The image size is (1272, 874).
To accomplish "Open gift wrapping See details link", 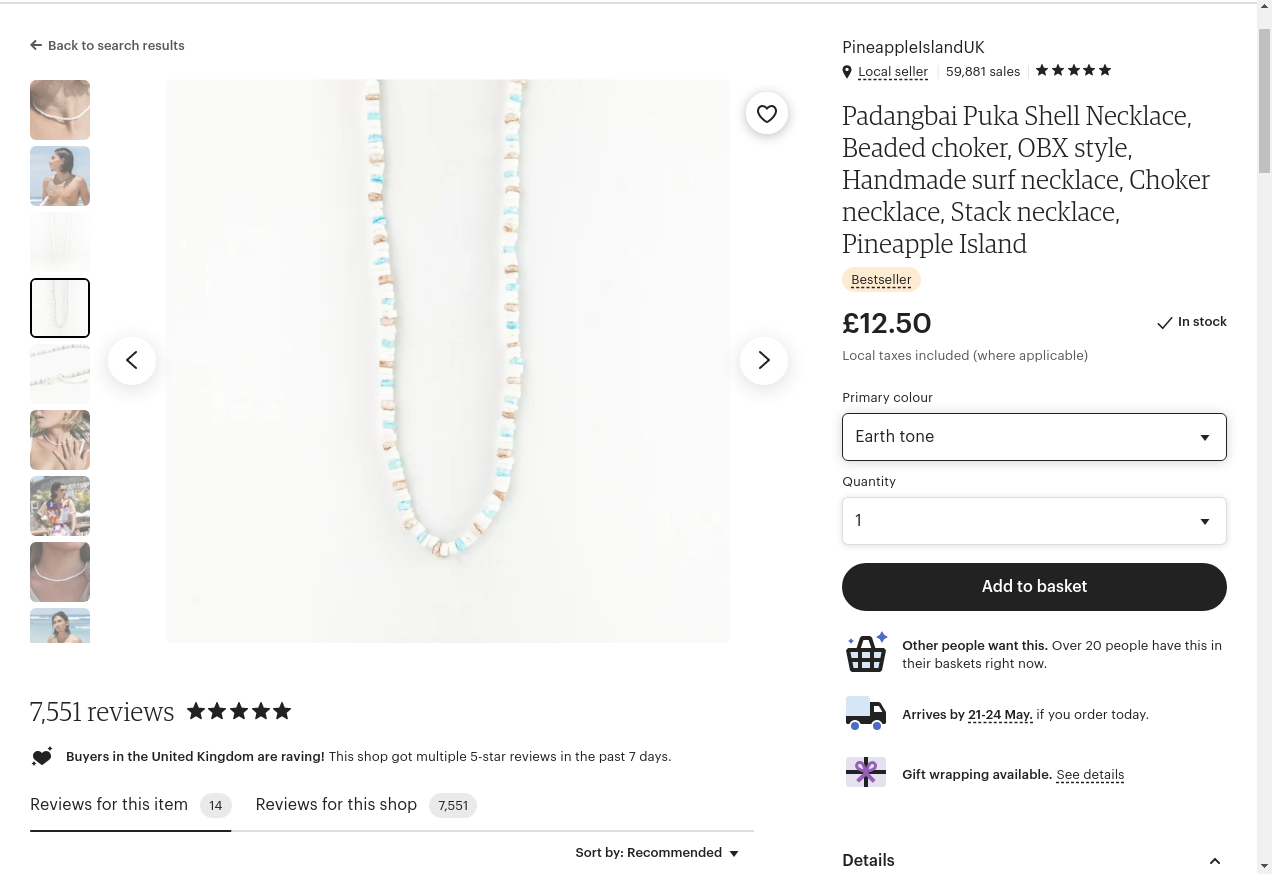I will click(1090, 774).
